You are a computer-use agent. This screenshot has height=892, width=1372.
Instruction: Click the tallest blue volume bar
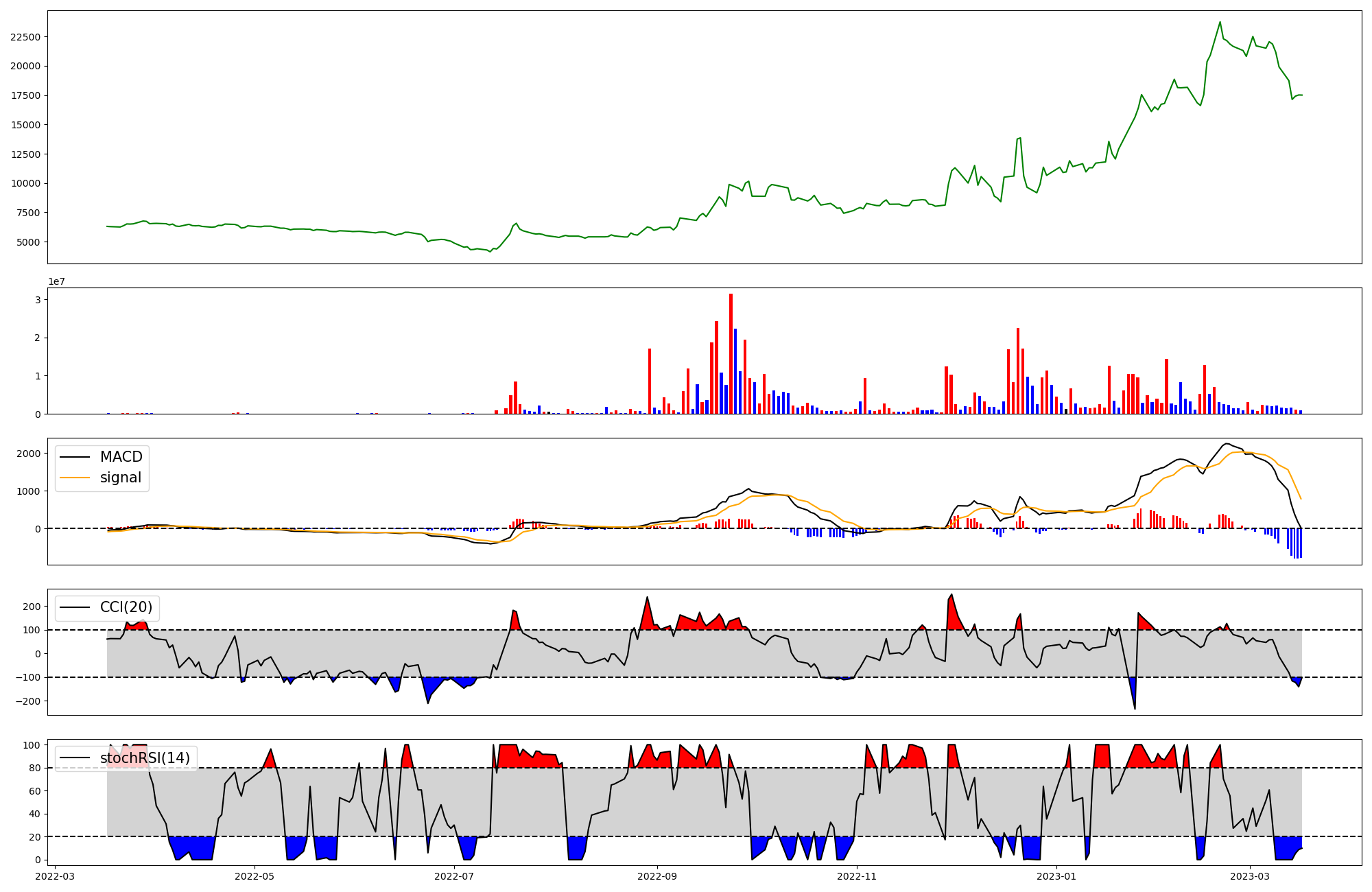(x=735, y=371)
